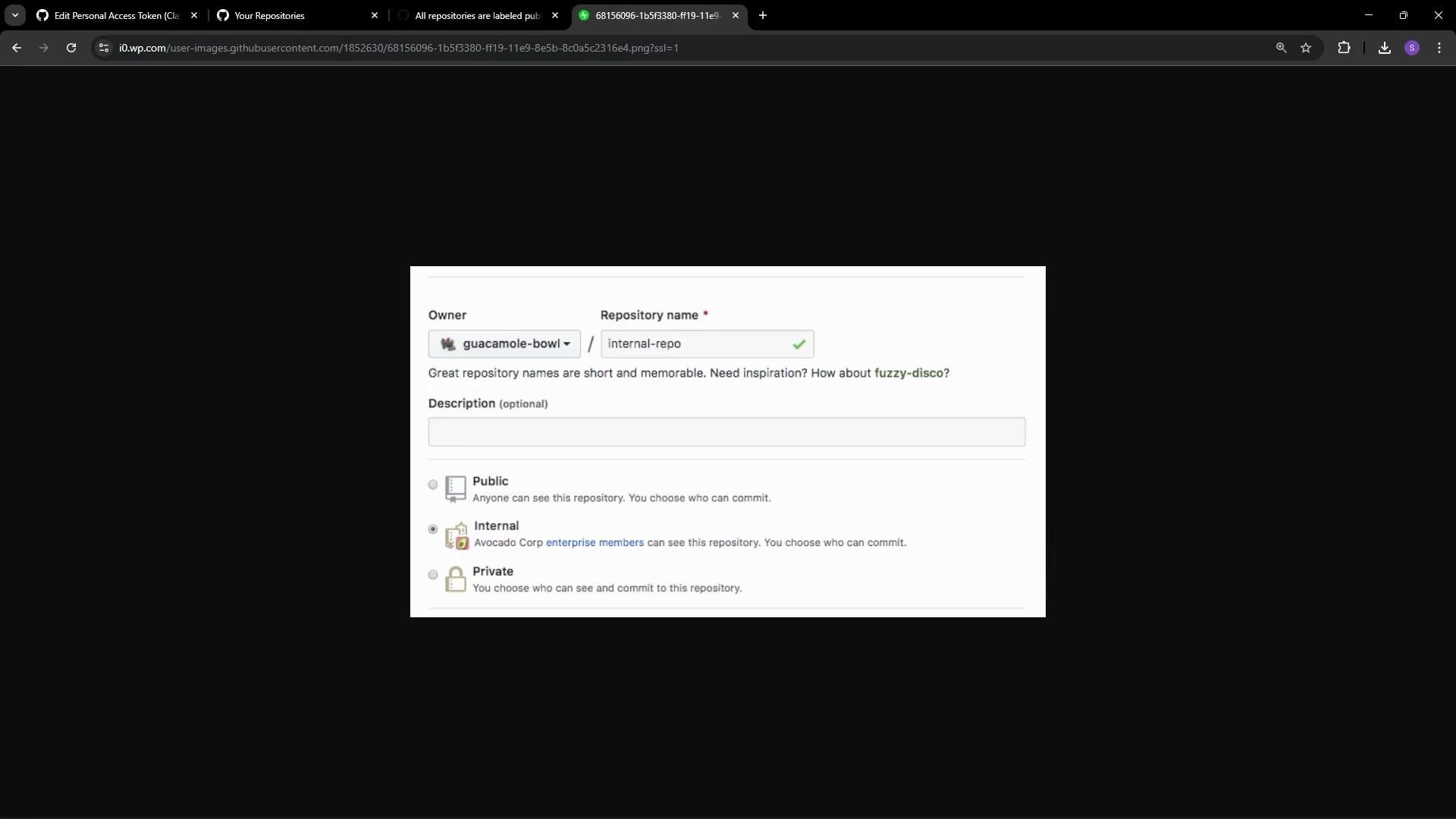
Task: Go forward to next page
Action: coord(44,48)
